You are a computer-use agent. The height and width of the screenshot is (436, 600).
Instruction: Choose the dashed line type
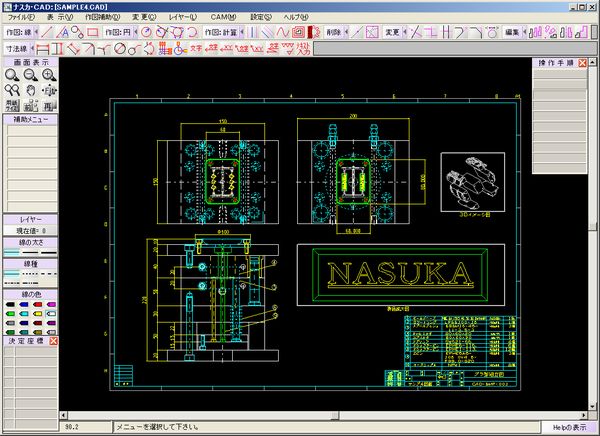point(49,274)
